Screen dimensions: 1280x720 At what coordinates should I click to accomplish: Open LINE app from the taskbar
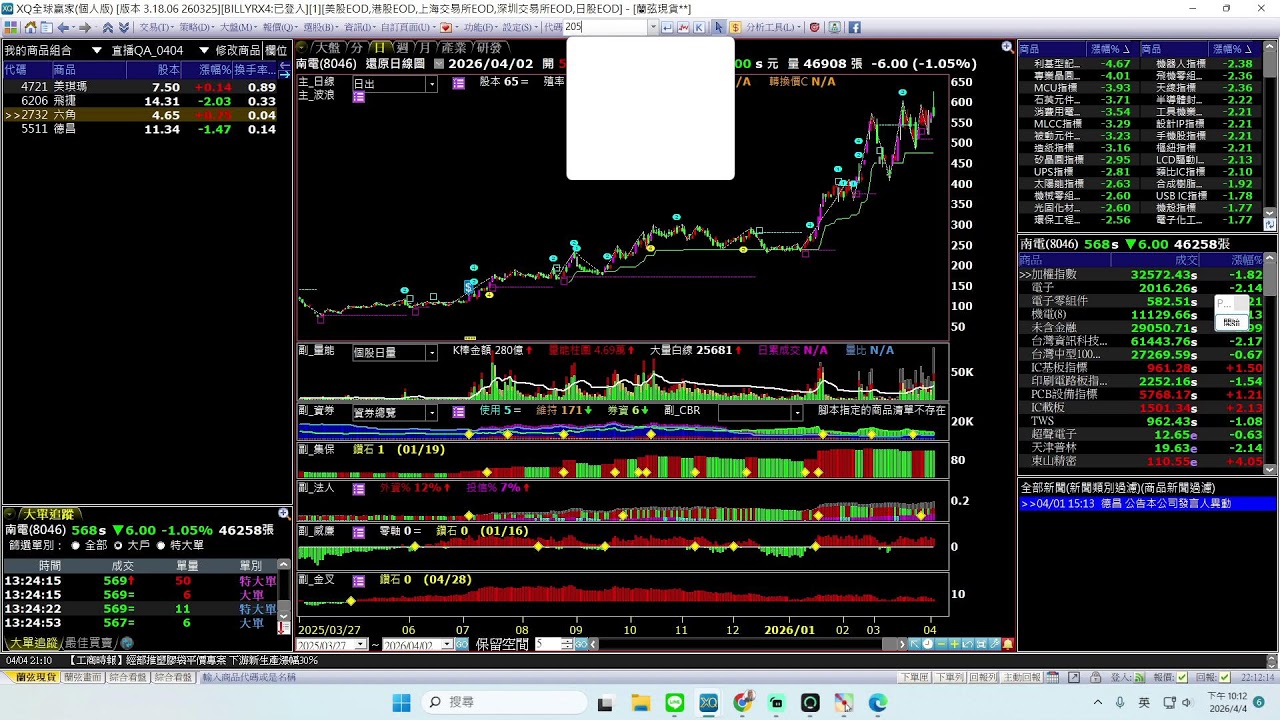pyautogui.click(x=674, y=703)
